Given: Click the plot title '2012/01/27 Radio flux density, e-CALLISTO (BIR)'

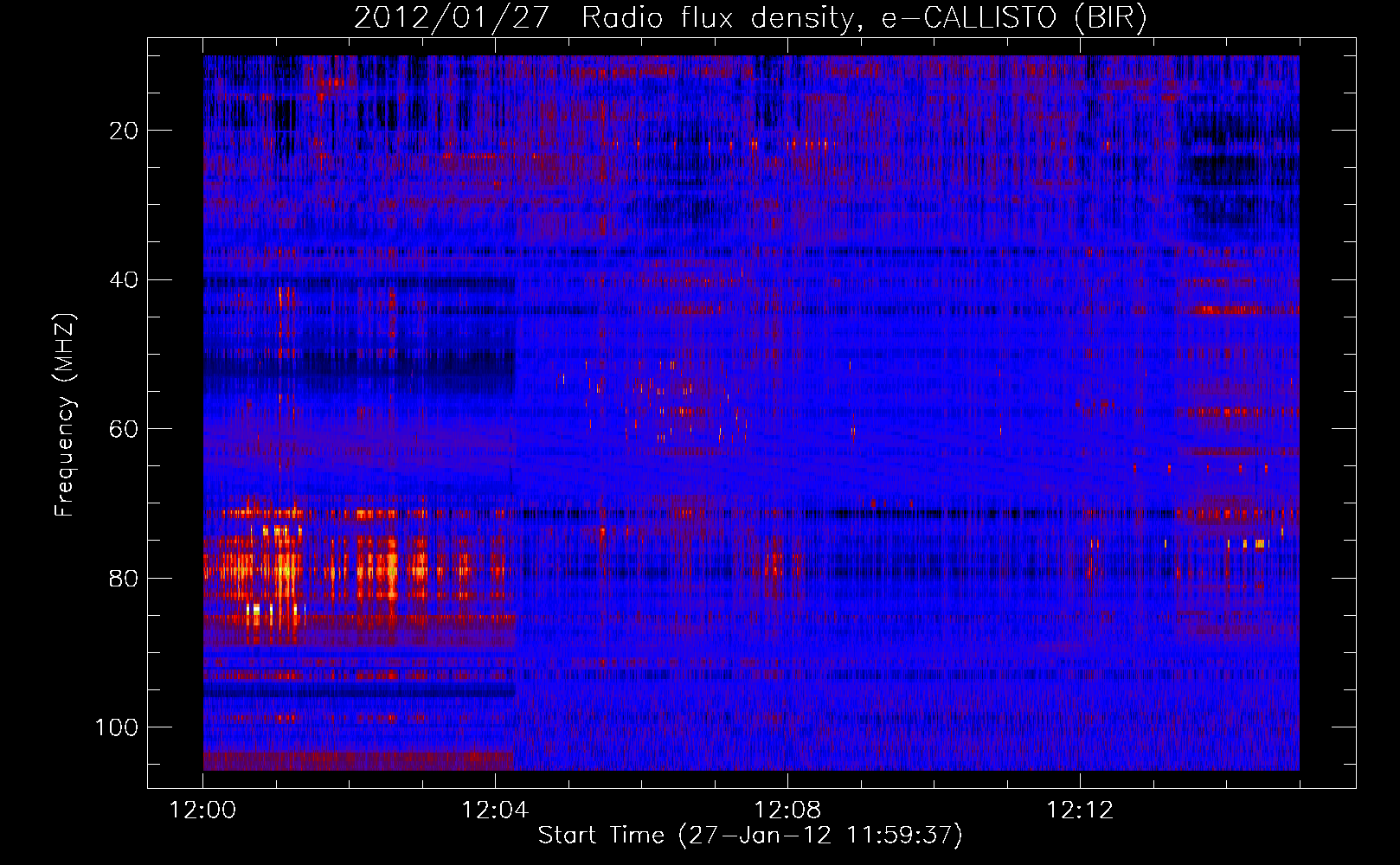Looking at the screenshot, I should pyautogui.click(x=750, y=18).
